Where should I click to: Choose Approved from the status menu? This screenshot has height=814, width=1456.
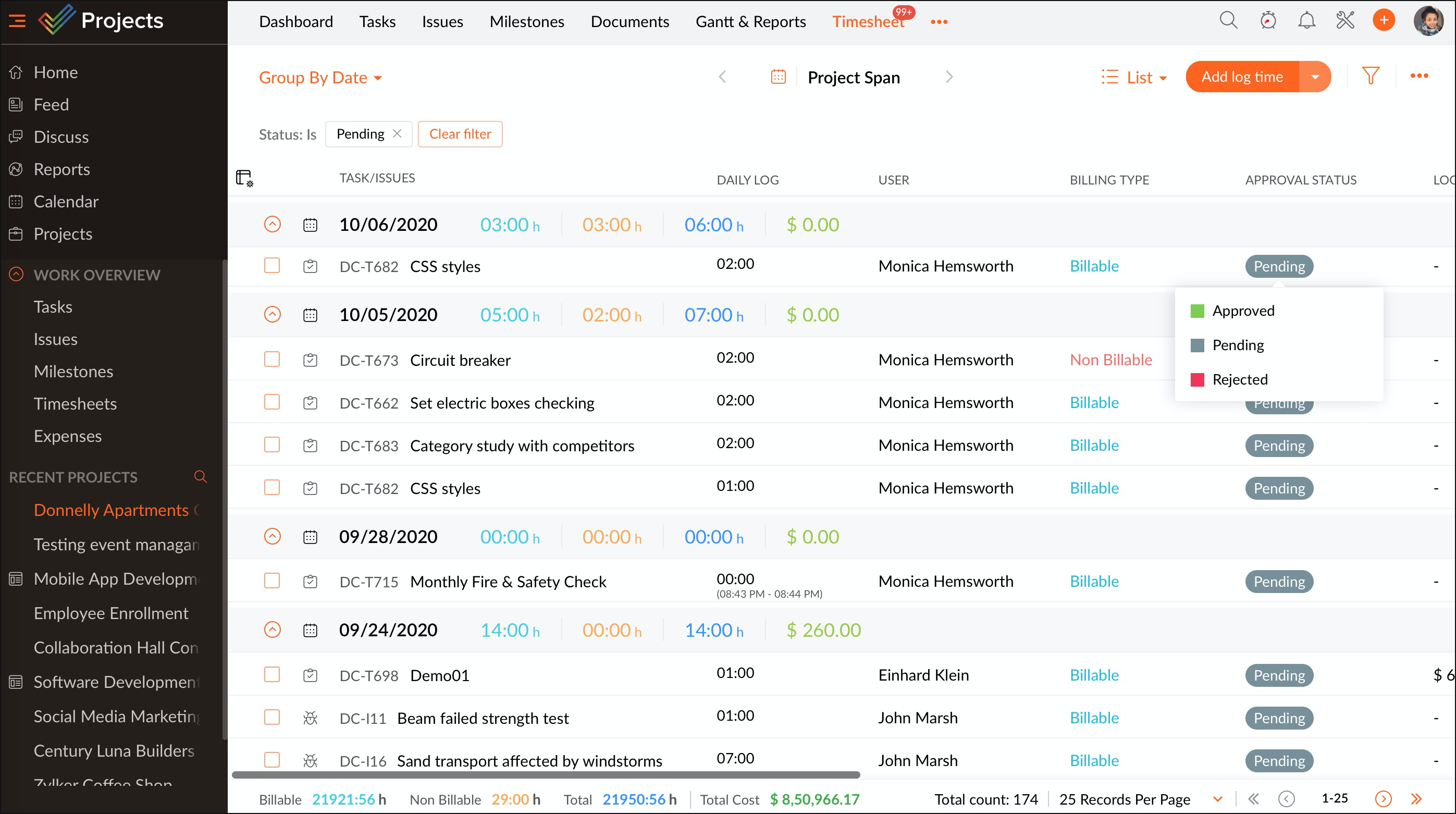tap(1243, 311)
